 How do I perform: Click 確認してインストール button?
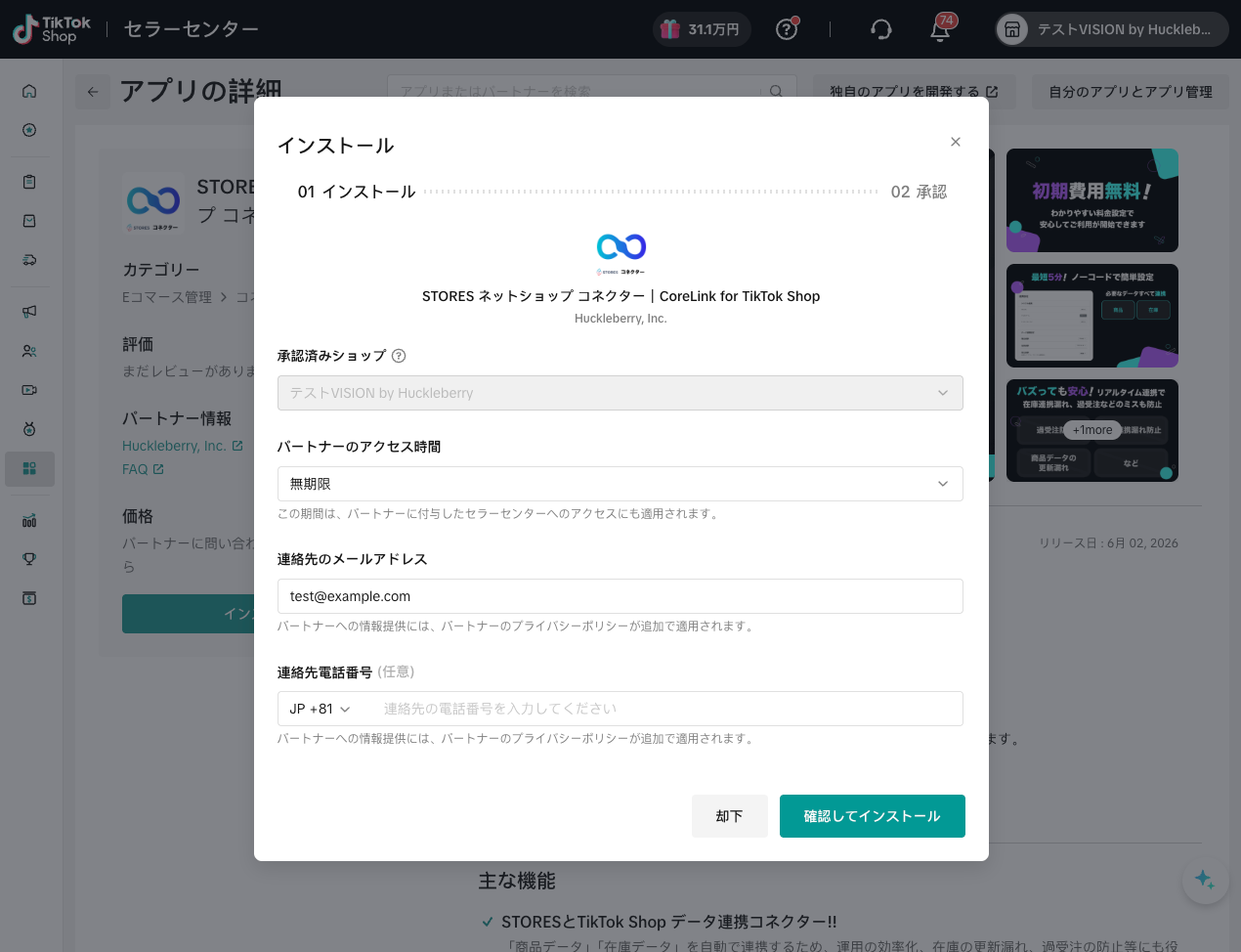873,816
